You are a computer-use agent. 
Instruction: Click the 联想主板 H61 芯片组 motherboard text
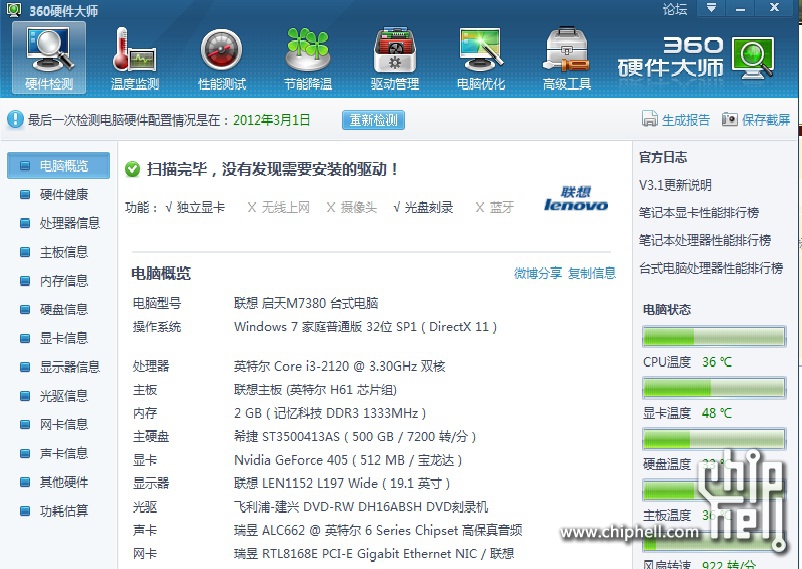click(315, 390)
